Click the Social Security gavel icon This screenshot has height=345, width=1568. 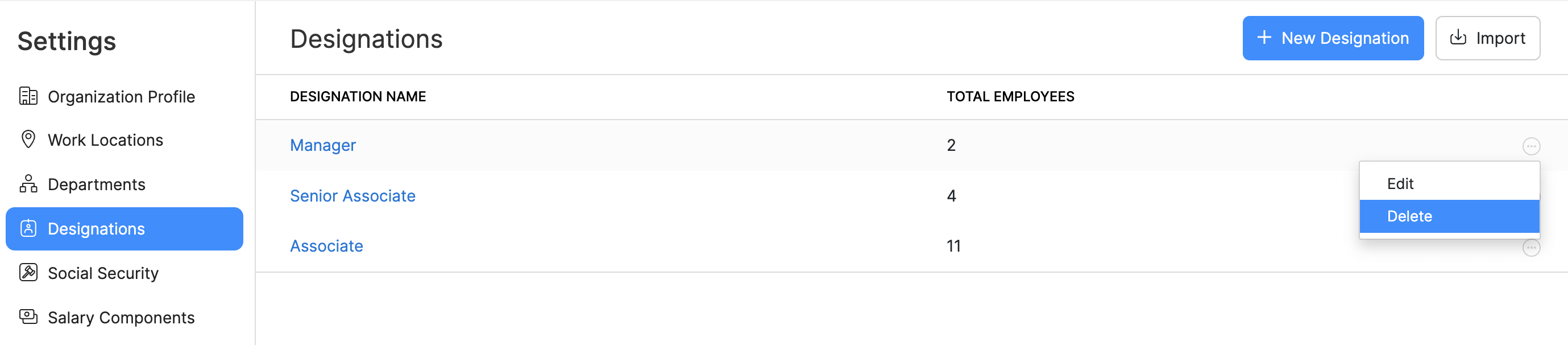(28, 273)
